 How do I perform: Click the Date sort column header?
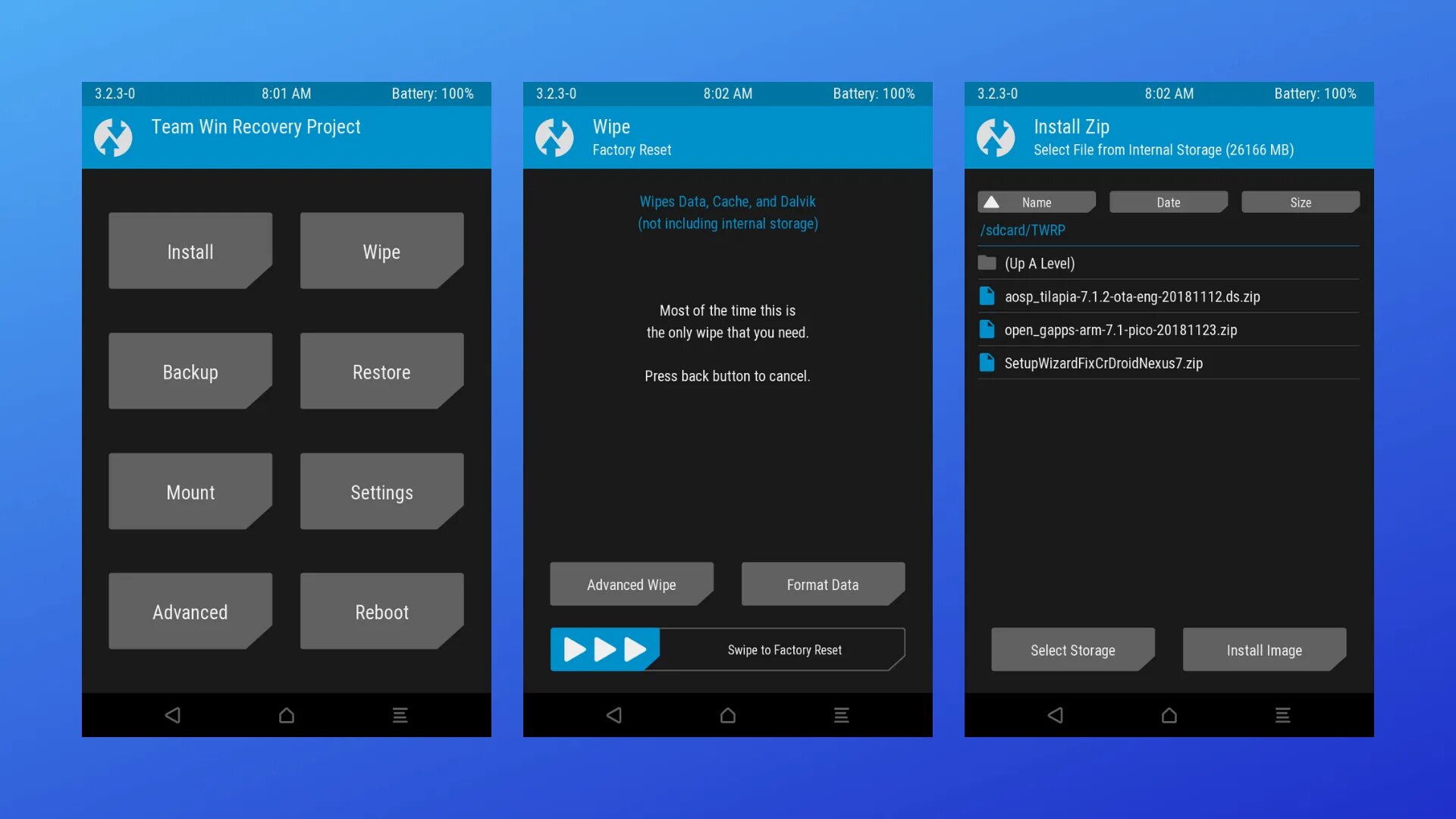pyautogui.click(x=1168, y=201)
